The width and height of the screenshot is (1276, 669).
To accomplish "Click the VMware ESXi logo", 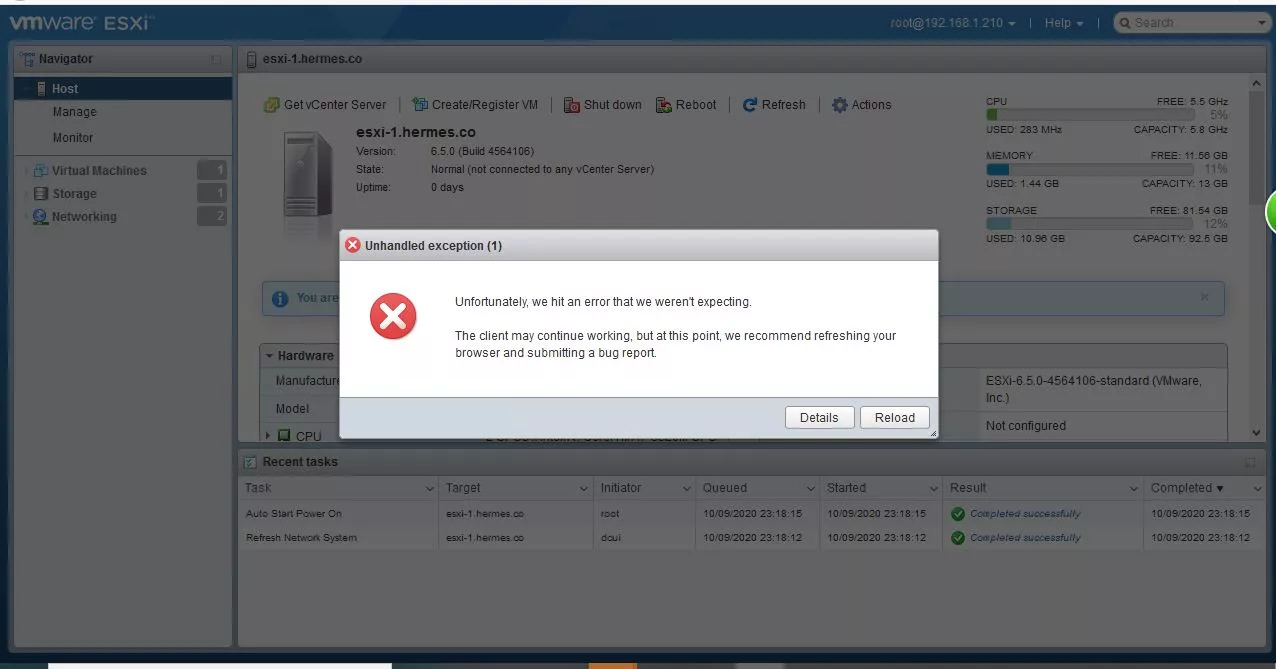I will (82, 22).
